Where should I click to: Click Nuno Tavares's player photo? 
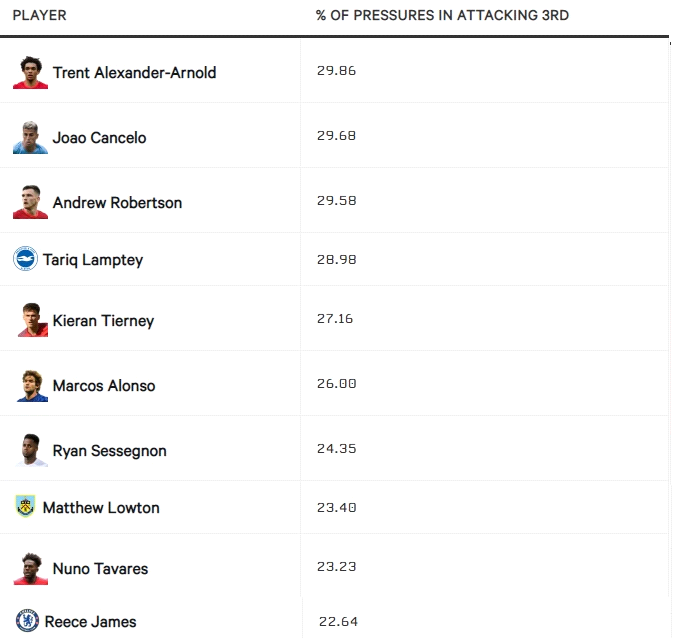tap(32, 568)
